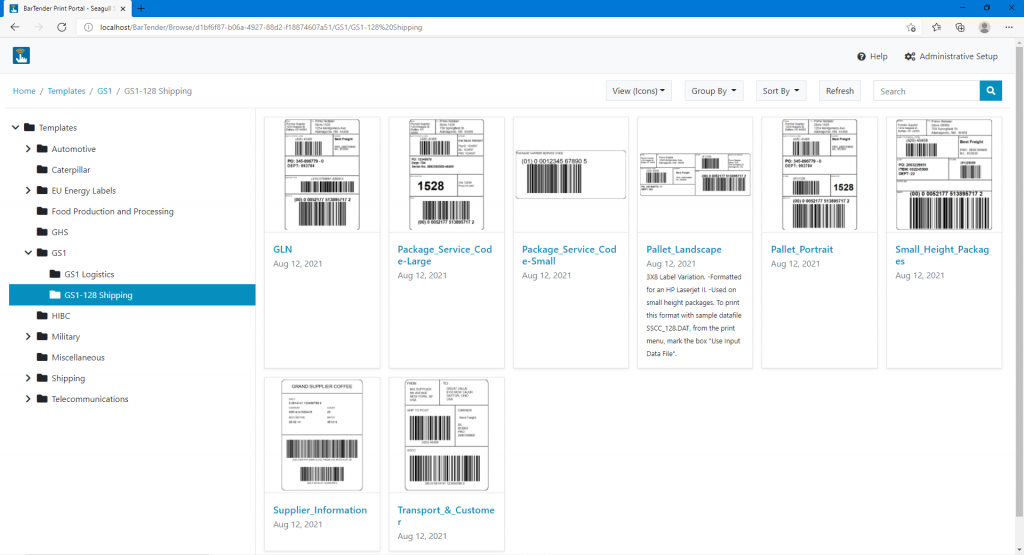Go to Home breadcrumb
This screenshot has width=1024, height=555.
[x=24, y=91]
